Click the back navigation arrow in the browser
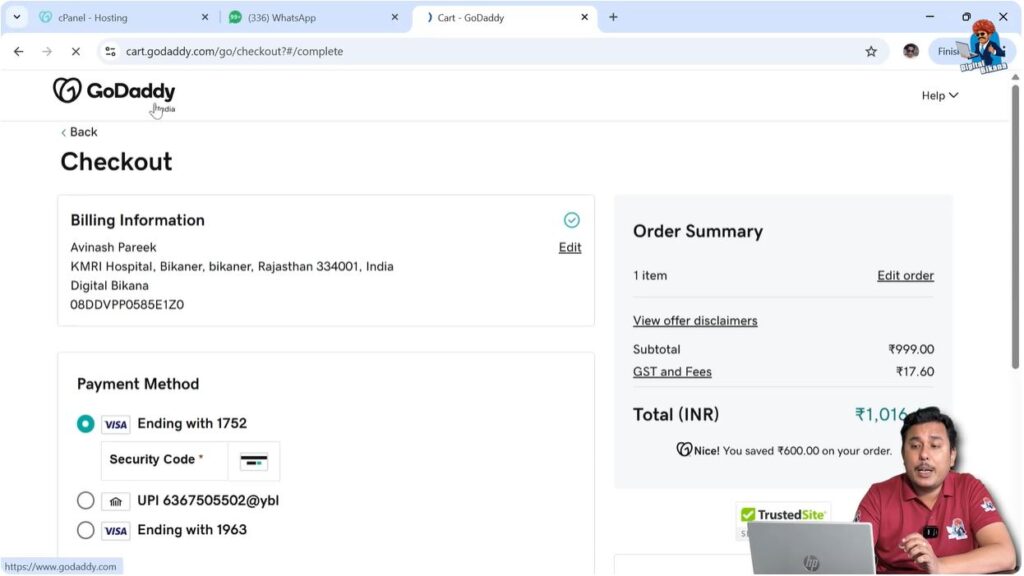 point(18,50)
